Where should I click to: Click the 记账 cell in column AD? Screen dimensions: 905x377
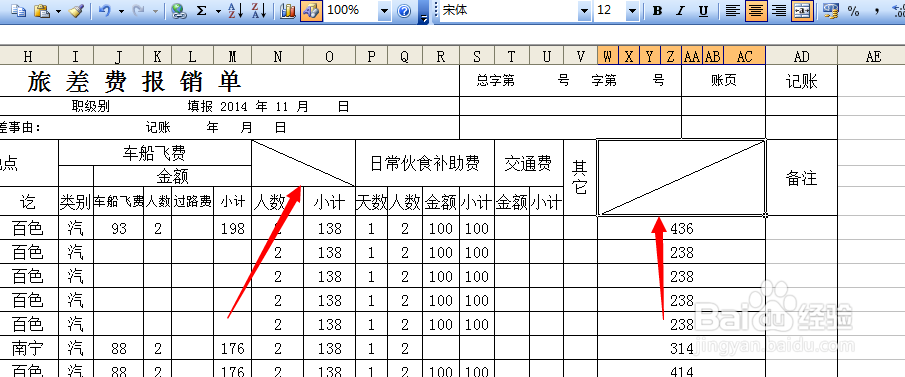[x=801, y=81]
